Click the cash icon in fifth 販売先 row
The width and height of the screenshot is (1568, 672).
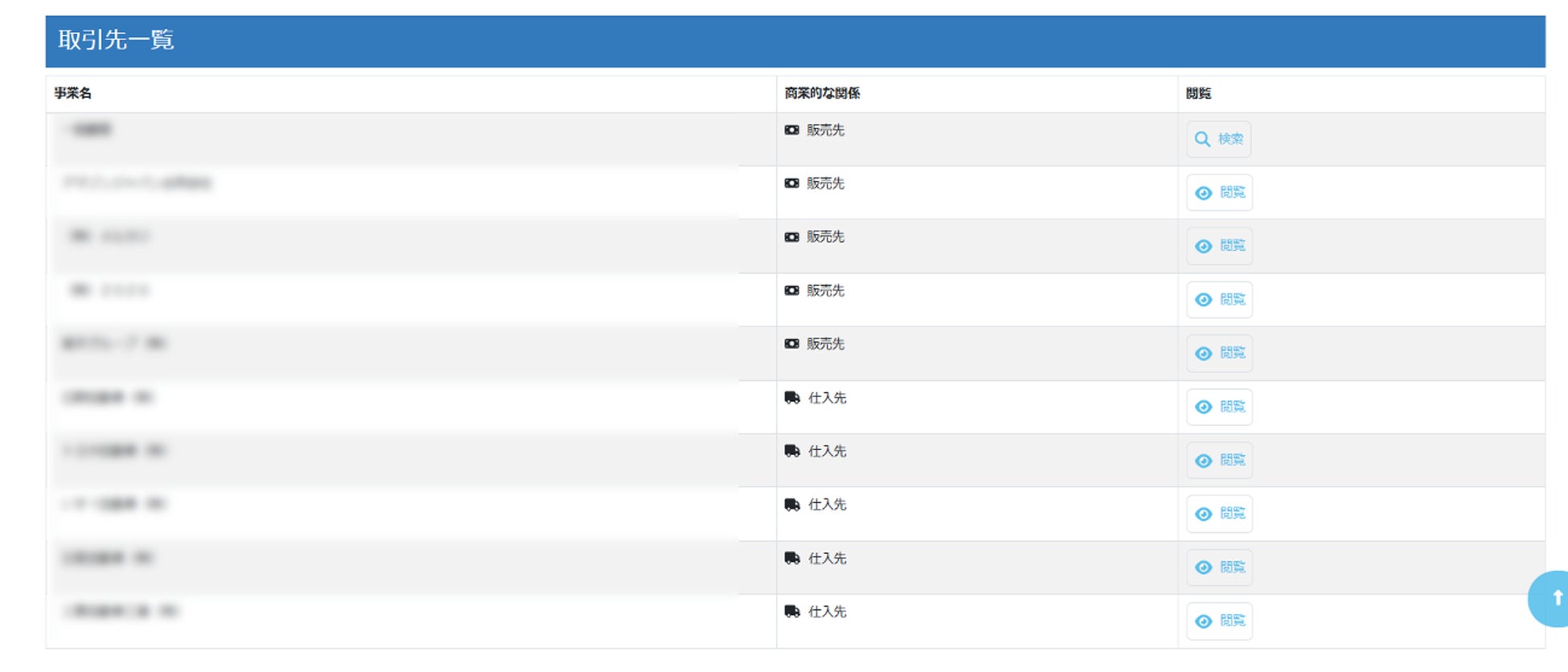[792, 344]
